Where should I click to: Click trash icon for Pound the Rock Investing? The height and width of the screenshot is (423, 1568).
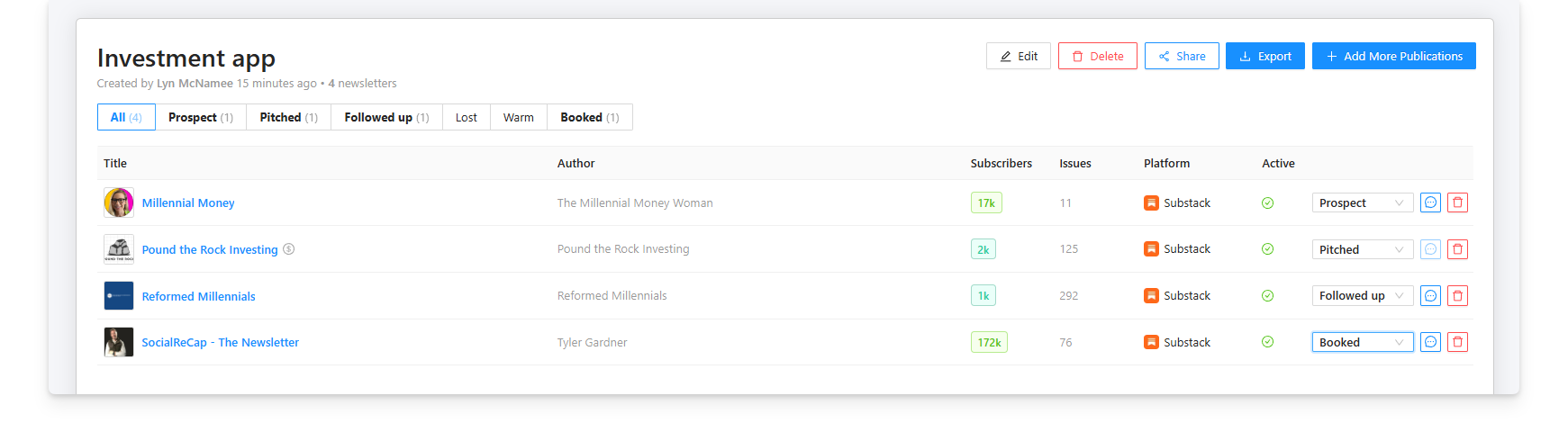tap(1457, 249)
